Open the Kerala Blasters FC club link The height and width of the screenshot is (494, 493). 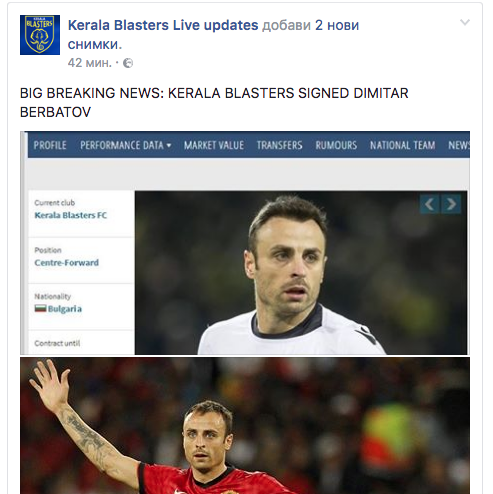71,215
